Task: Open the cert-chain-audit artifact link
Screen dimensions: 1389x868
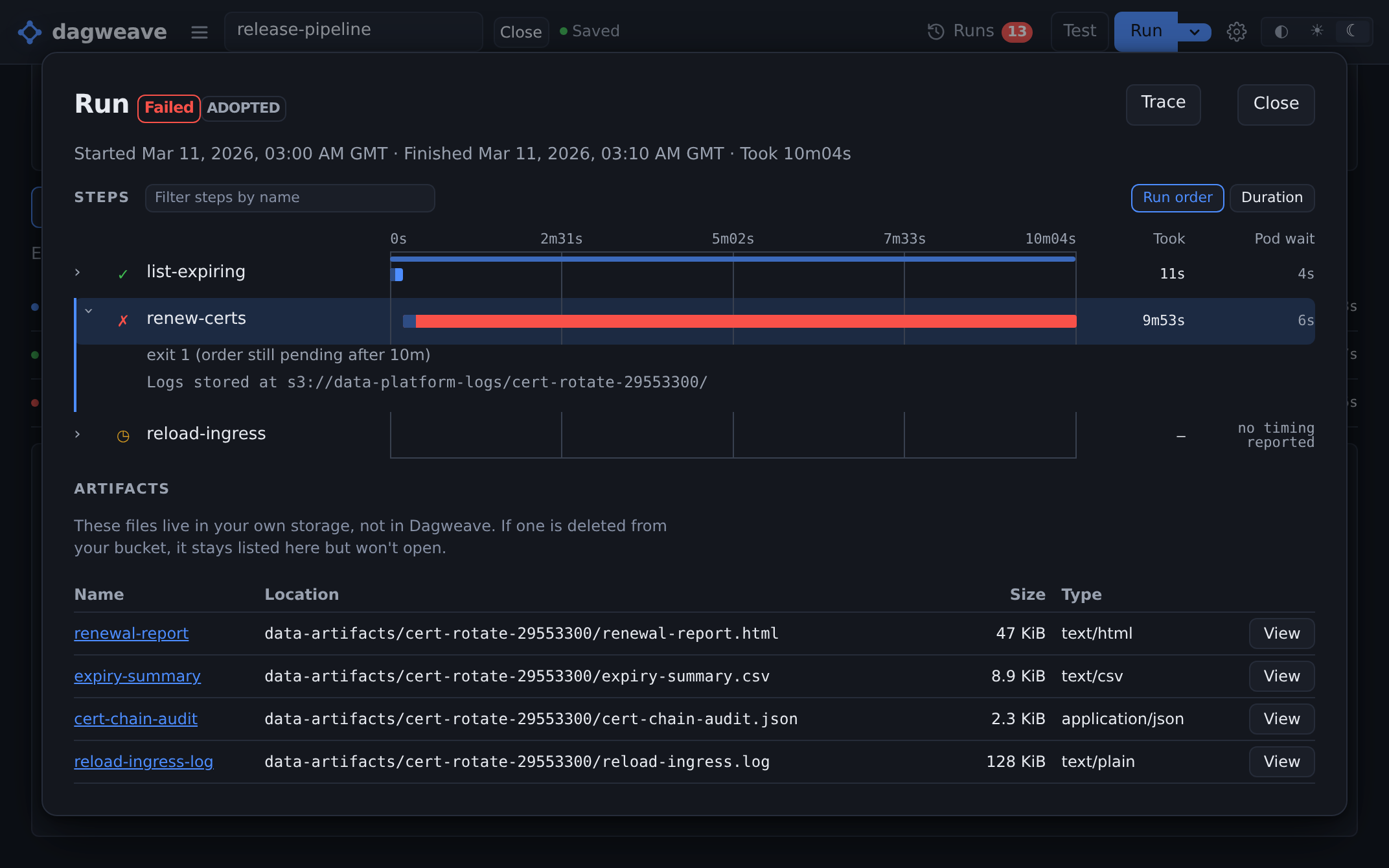Action: (x=135, y=719)
